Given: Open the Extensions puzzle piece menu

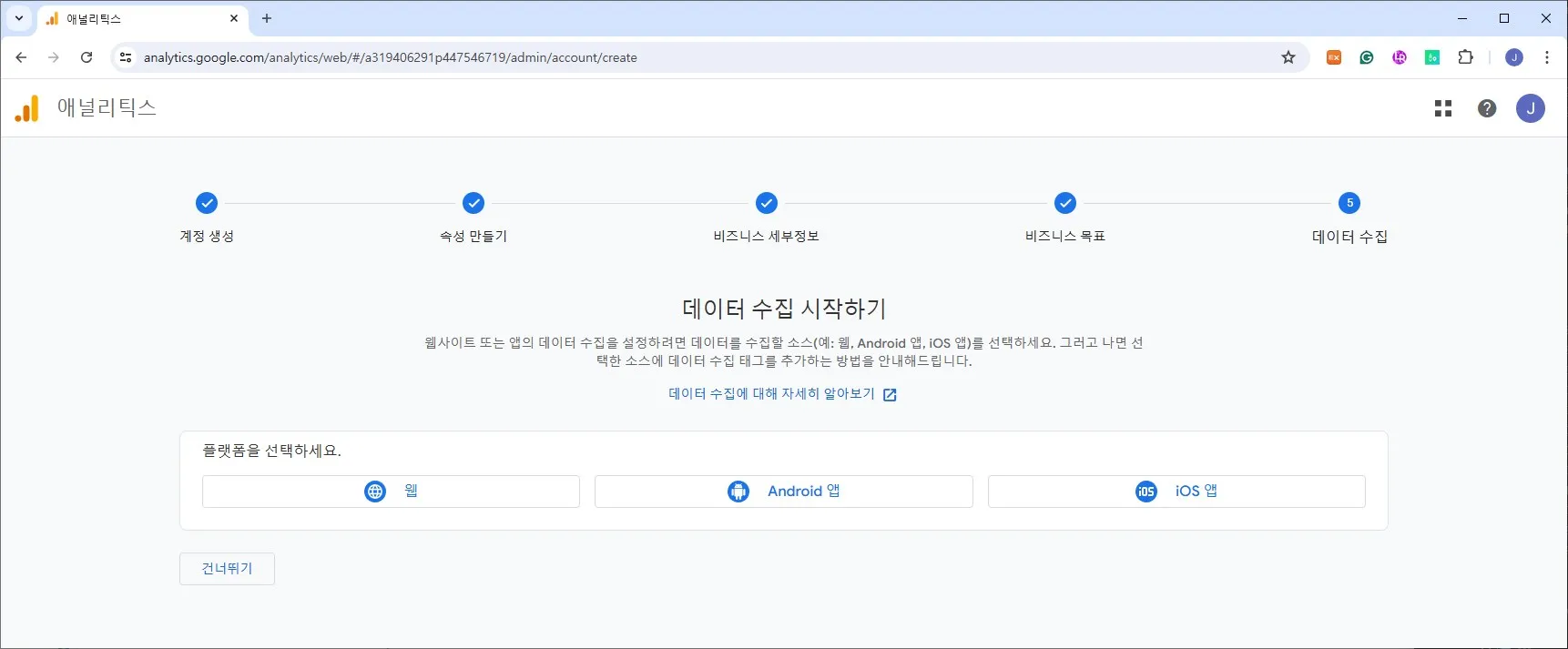Looking at the screenshot, I should 1465,57.
